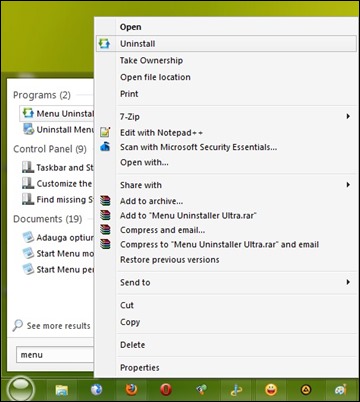Click the Notepad++ icon beside Edit with Notepad++
The height and width of the screenshot is (402, 360).
[105, 132]
